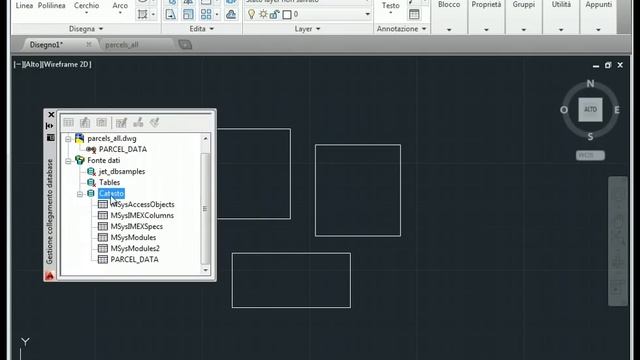Screen dimensions: 640x360
Task: Open the WCS dropdown below ViewCube
Action: pyautogui.click(x=590, y=155)
